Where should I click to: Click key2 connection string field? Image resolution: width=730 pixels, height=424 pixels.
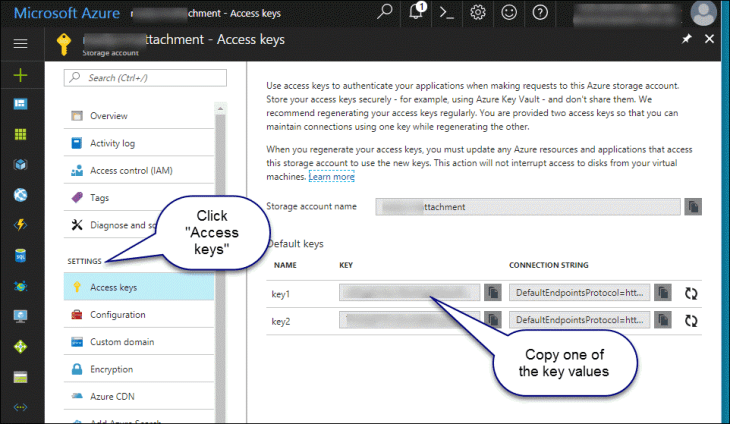coord(579,320)
